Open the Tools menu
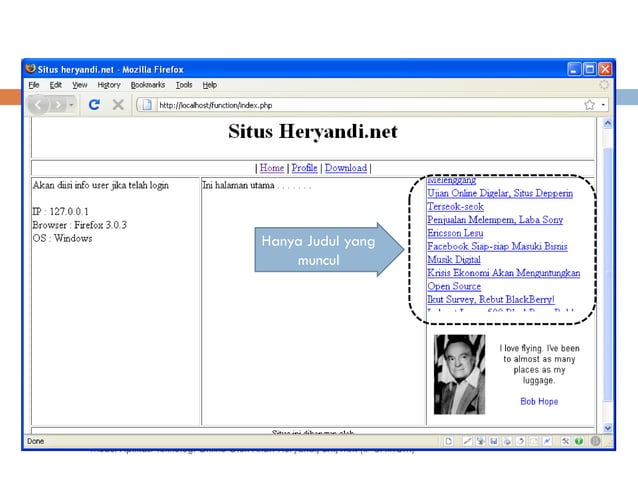This screenshot has height=478, width=638. tap(184, 85)
